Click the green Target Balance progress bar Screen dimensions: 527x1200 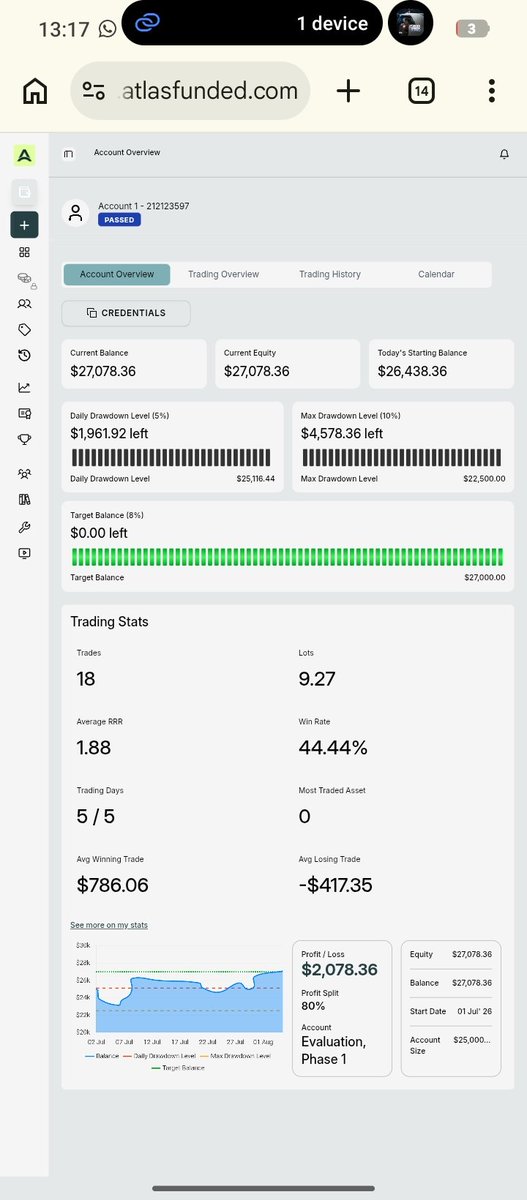(x=288, y=557)
